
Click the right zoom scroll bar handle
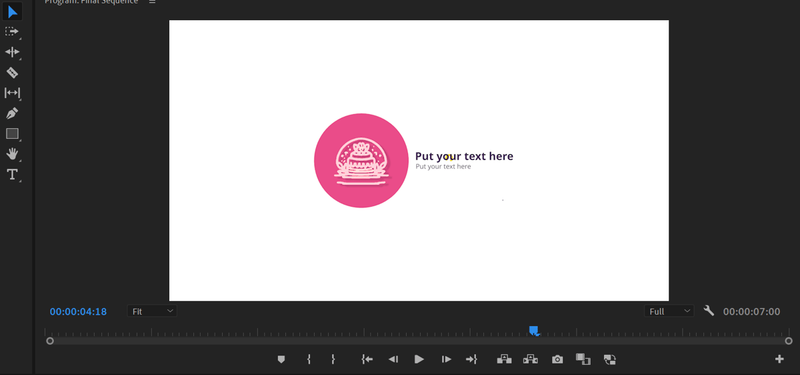(x=789, y=341)
